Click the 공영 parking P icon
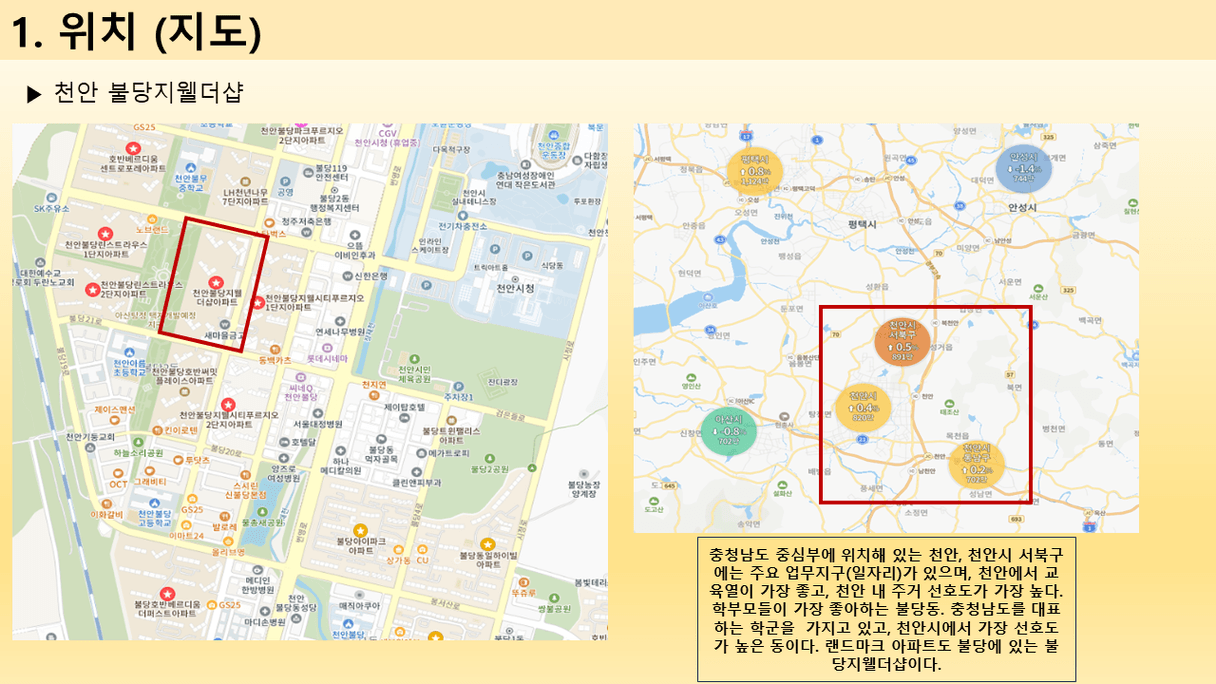Image resolution: width=1216 pixels, height=684 pixels. click(x=286, y=180)
